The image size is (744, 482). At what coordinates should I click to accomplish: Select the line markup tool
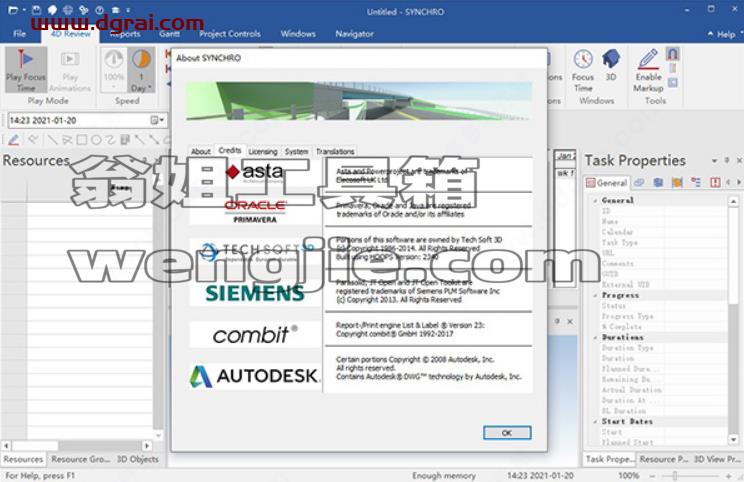52,139
